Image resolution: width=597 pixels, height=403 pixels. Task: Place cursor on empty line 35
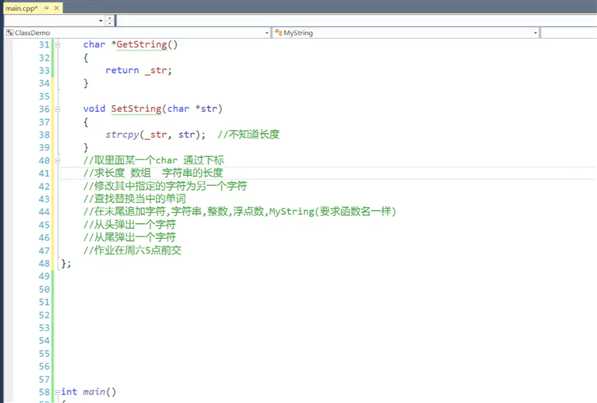click(327, 96)
